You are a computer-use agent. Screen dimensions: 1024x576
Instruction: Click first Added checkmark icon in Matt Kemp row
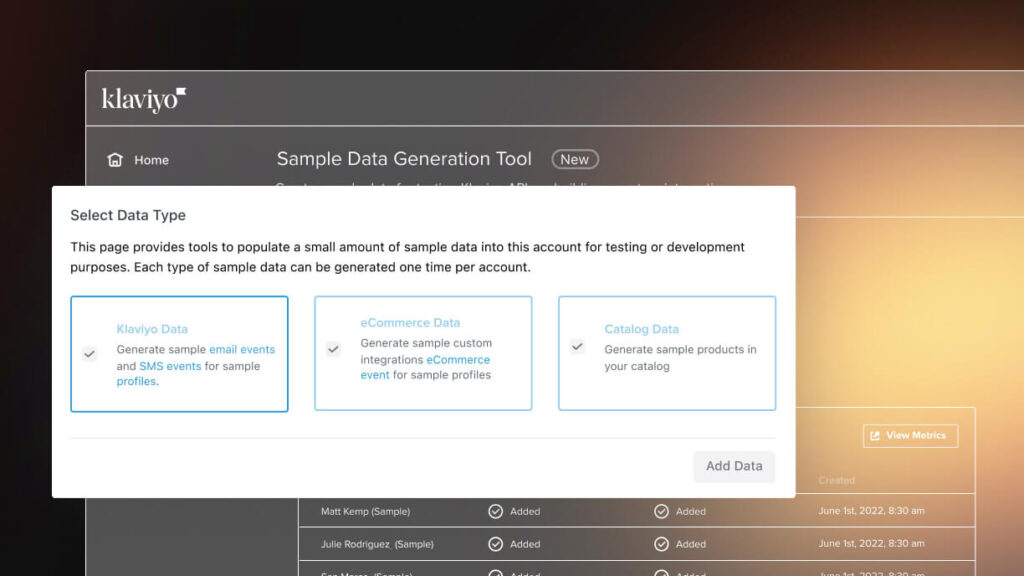(x=495, y=511)
